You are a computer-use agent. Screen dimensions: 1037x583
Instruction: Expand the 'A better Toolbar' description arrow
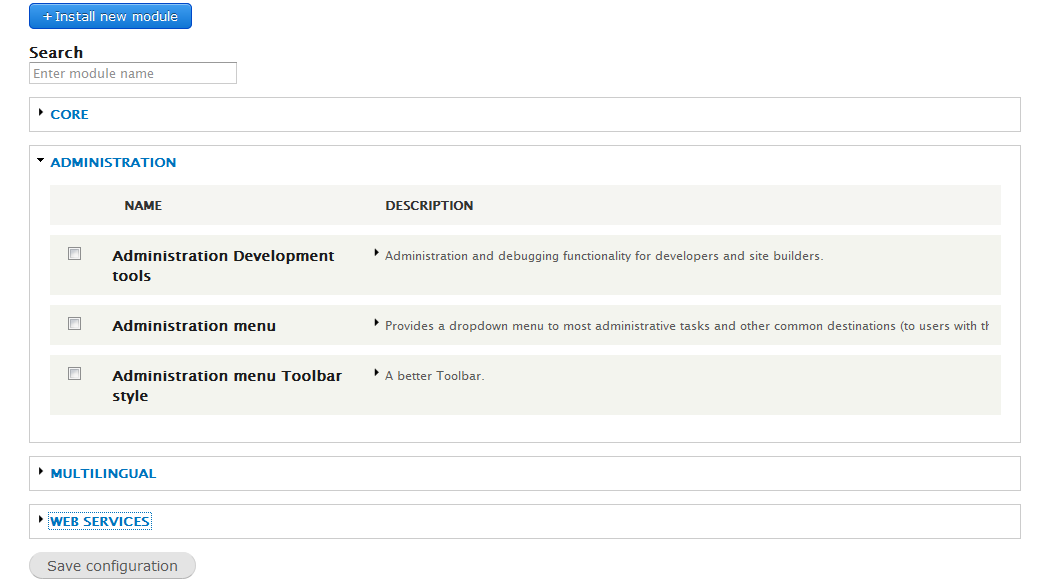tap(377, 374)
